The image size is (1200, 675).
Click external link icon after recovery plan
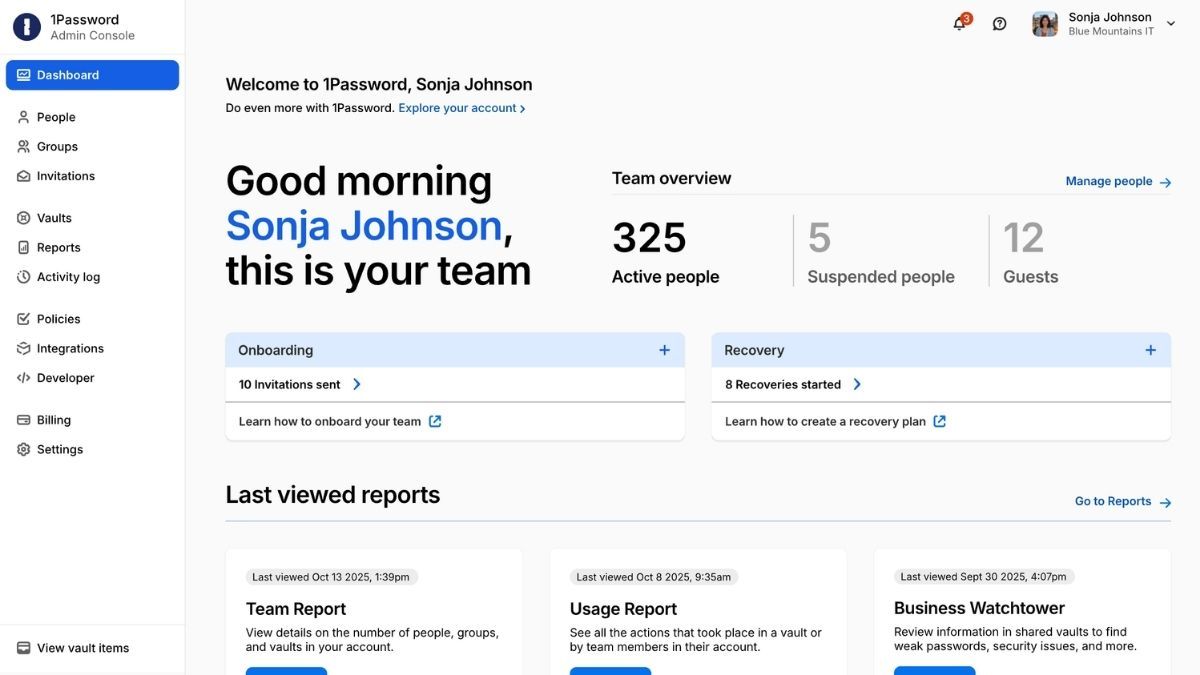(x=939, y=421)
